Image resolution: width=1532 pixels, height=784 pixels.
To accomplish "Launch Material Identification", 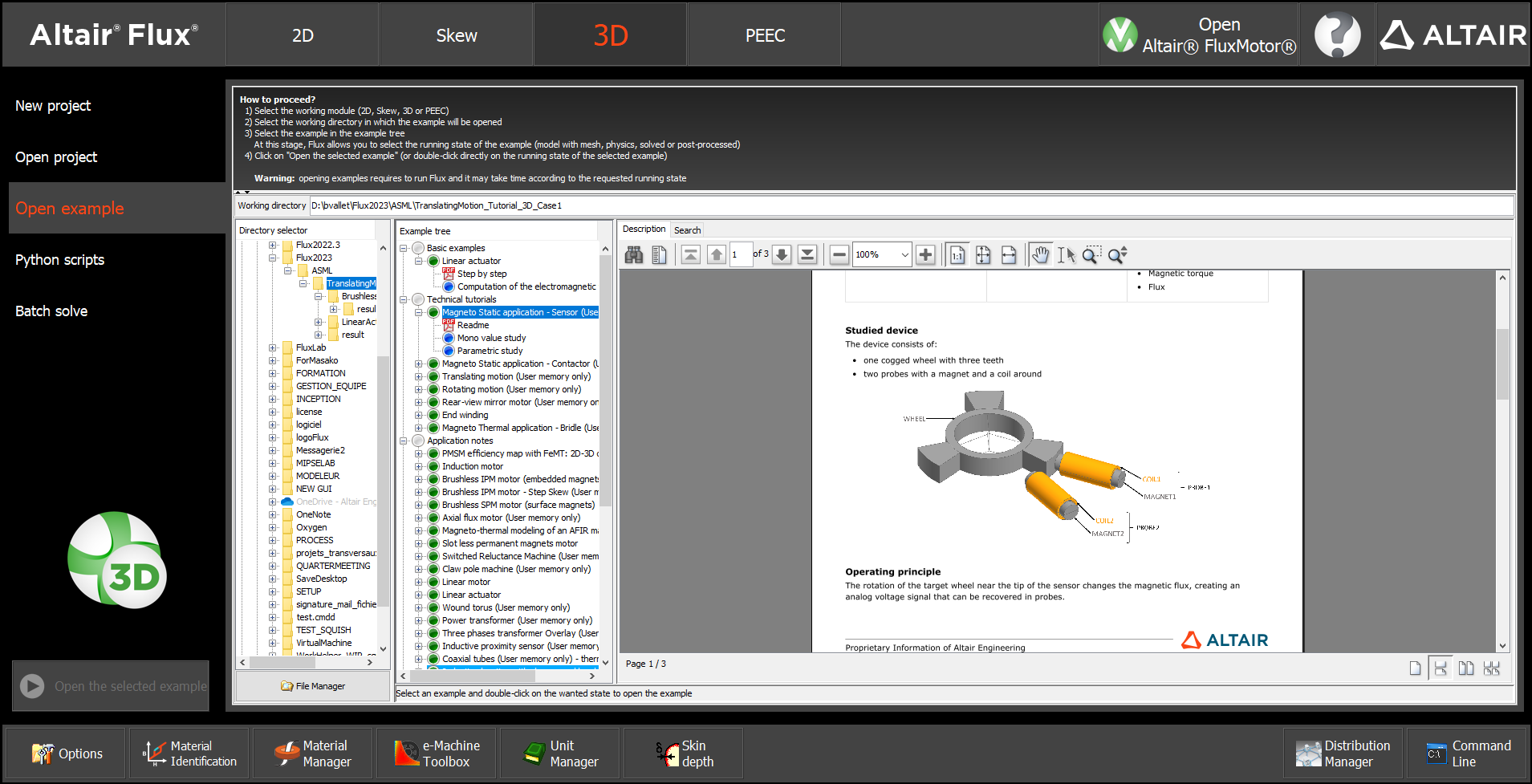I will click(190, 754).
